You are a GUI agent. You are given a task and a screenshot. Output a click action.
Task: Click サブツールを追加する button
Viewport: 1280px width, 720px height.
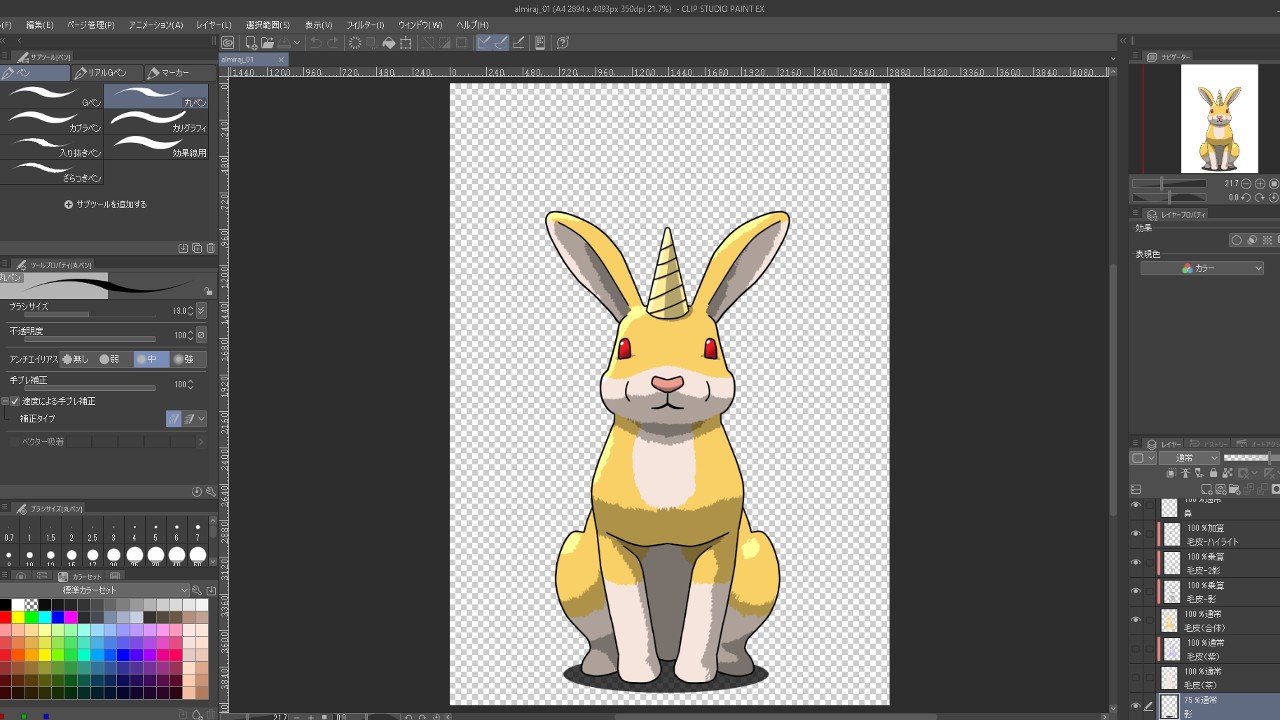coord(105,204)
